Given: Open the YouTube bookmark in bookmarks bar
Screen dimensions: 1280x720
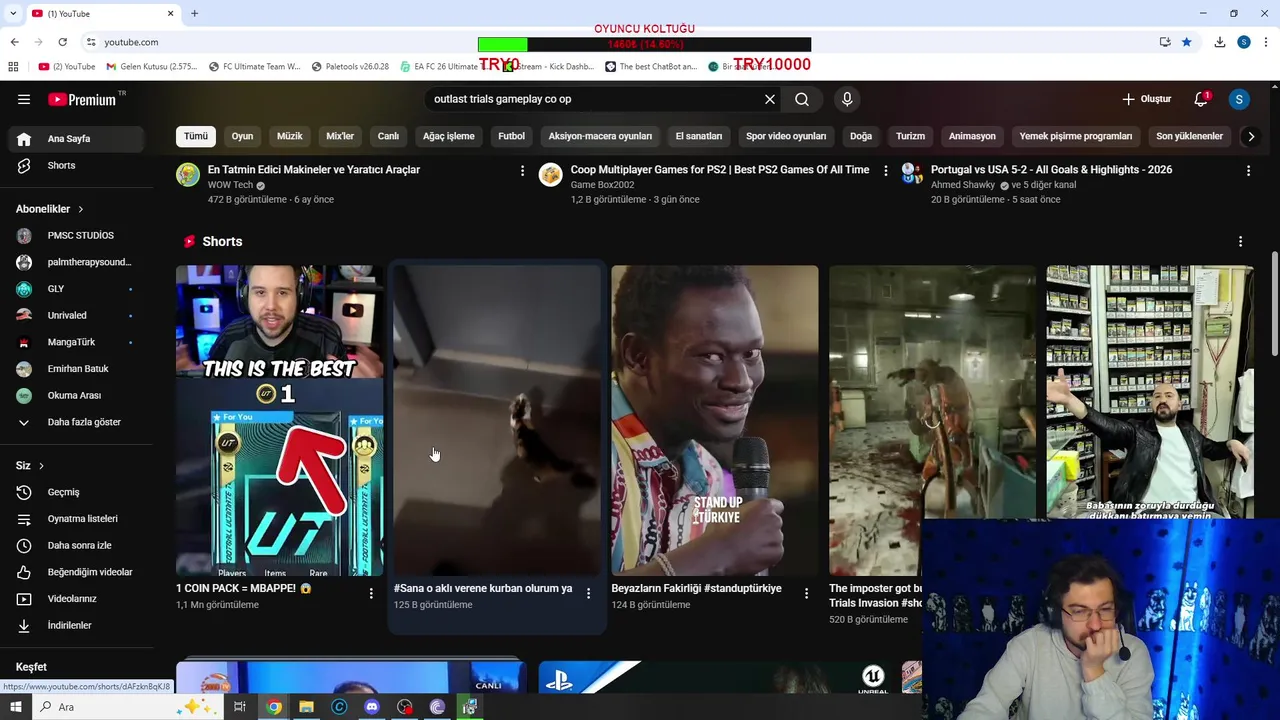Looking at the screenshot, I should 67,67.
